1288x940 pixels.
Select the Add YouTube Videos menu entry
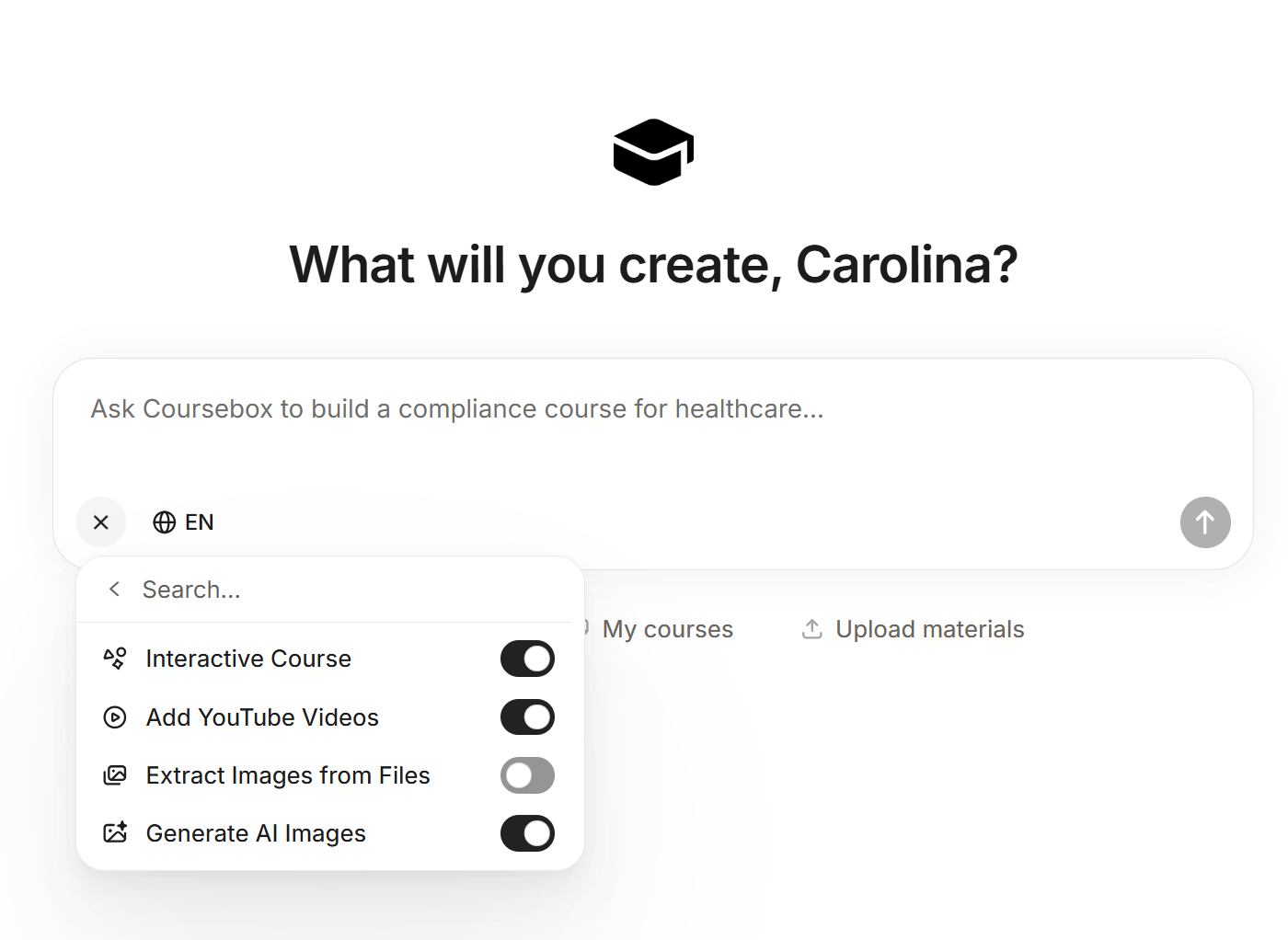262,717
